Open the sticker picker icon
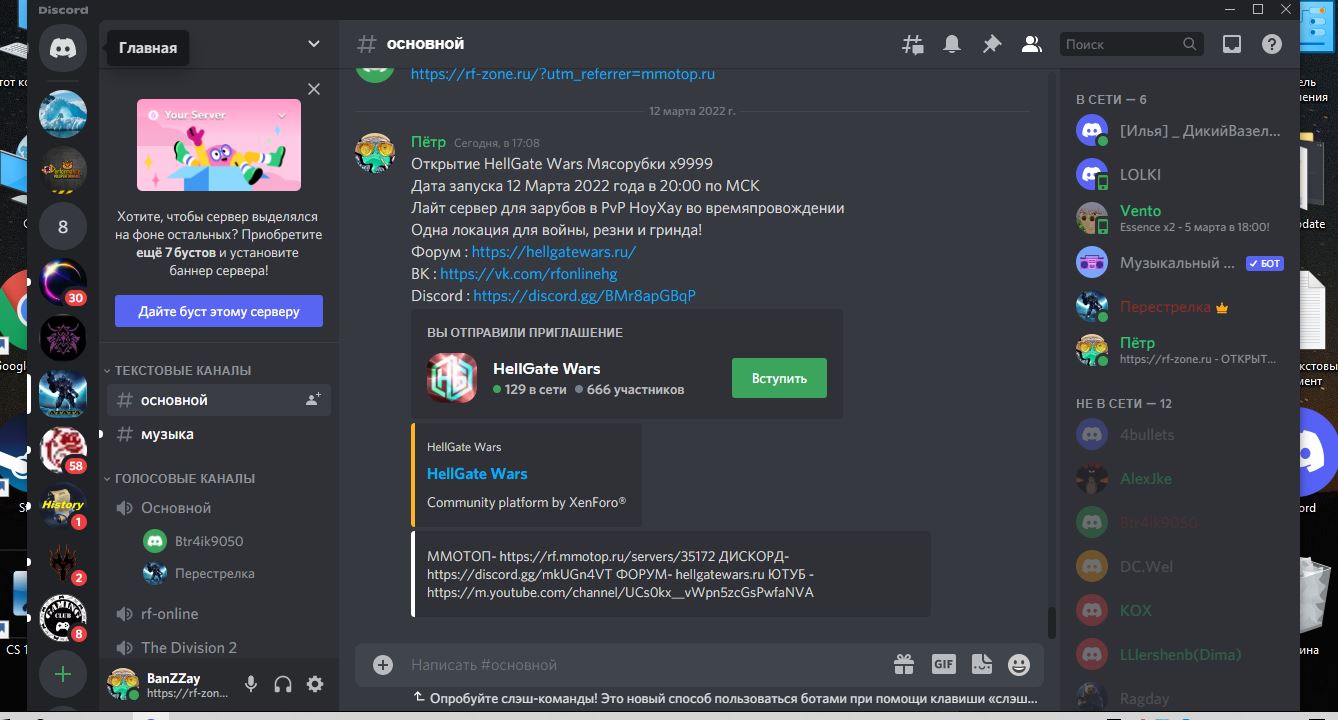Image resolution: width=1338 pixels, height=720 pixels. pos(981,664)
